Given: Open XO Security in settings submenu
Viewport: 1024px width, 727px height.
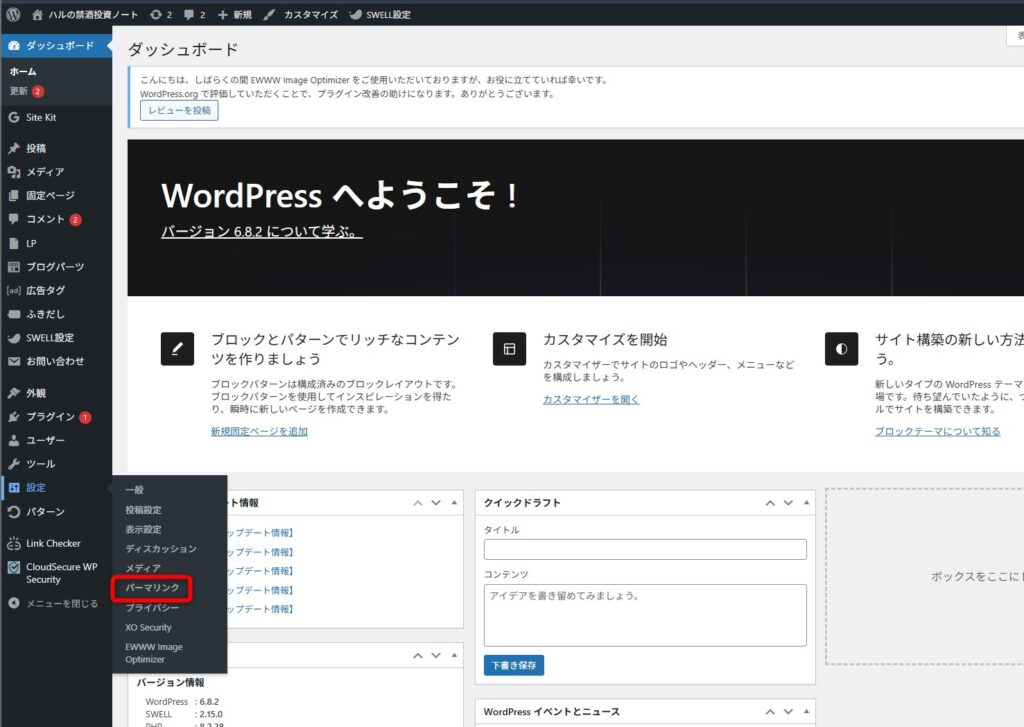Looking at the screenshot, I should (148, 628).
